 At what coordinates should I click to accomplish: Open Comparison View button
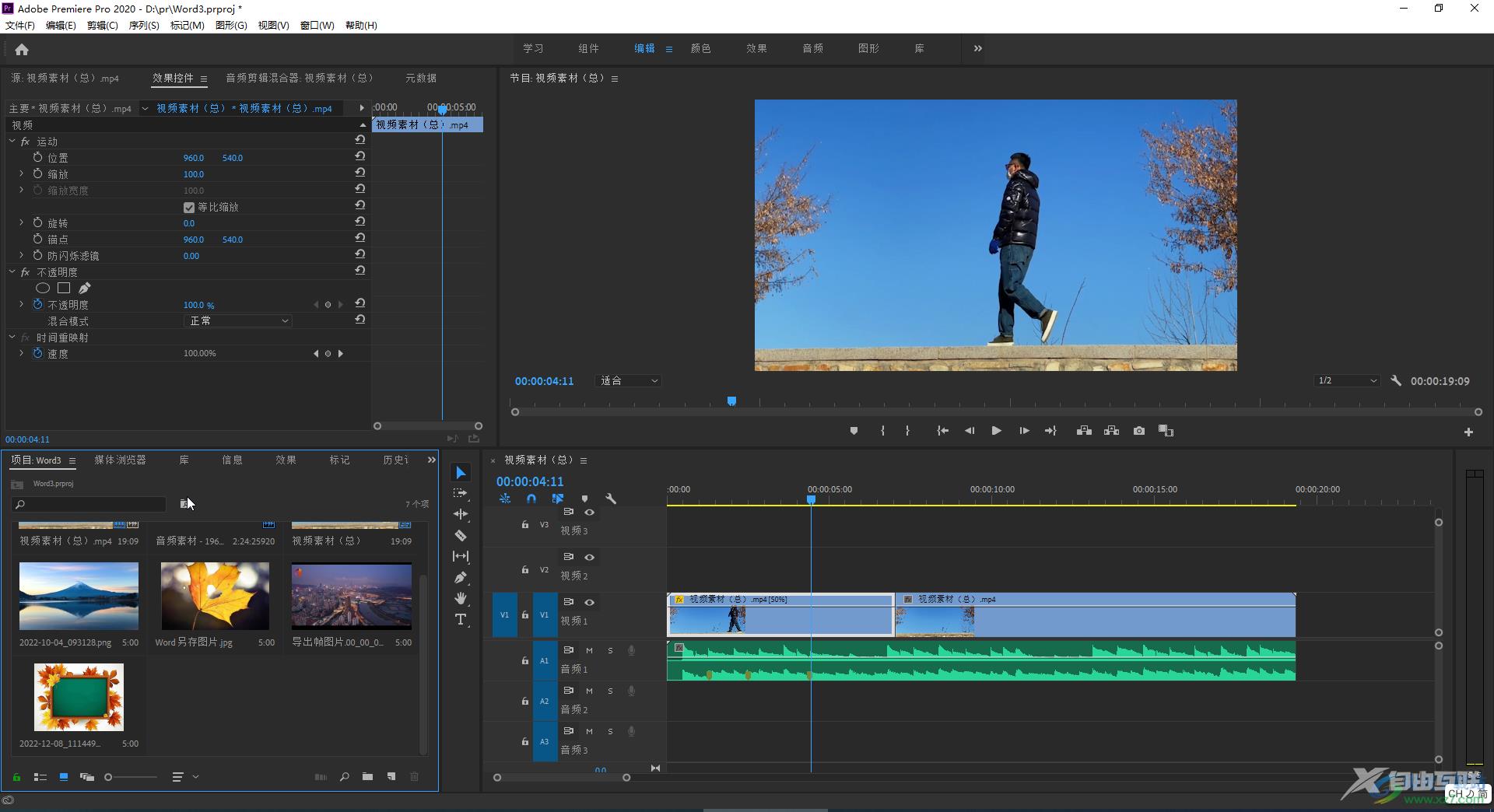tap(1166, 431)
